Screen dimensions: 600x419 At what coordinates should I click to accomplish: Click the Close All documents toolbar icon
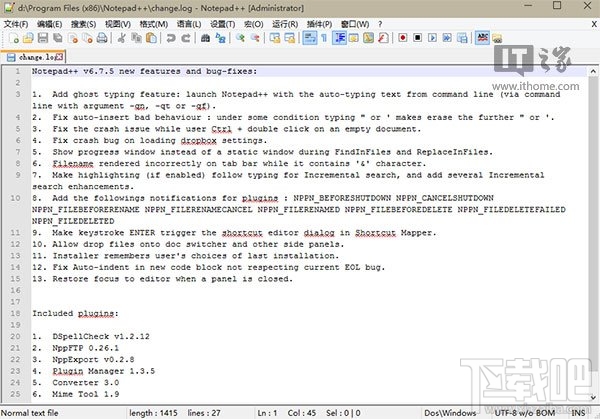tap(87, 38)
